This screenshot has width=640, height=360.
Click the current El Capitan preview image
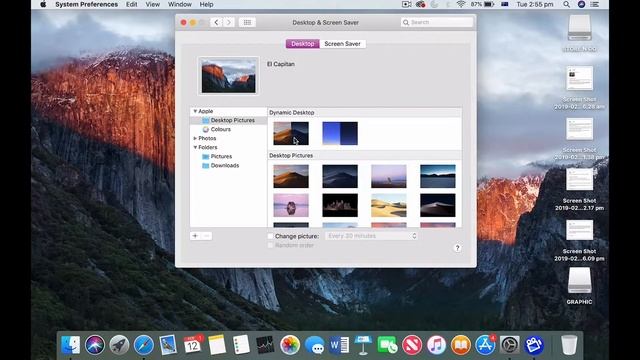tap(229, 76)
